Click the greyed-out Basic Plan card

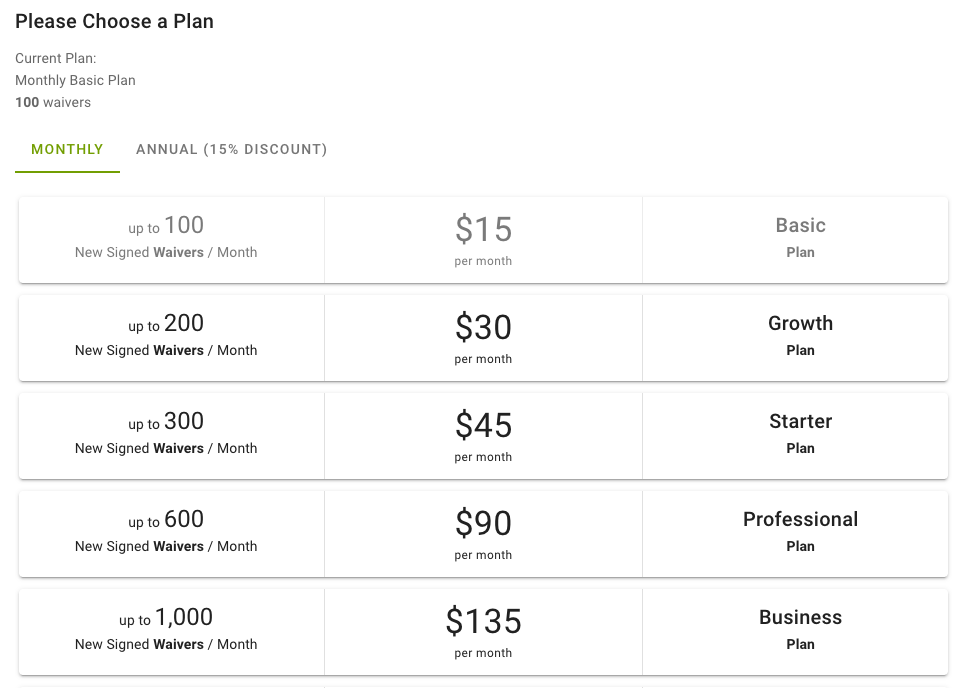coord(483,240)
